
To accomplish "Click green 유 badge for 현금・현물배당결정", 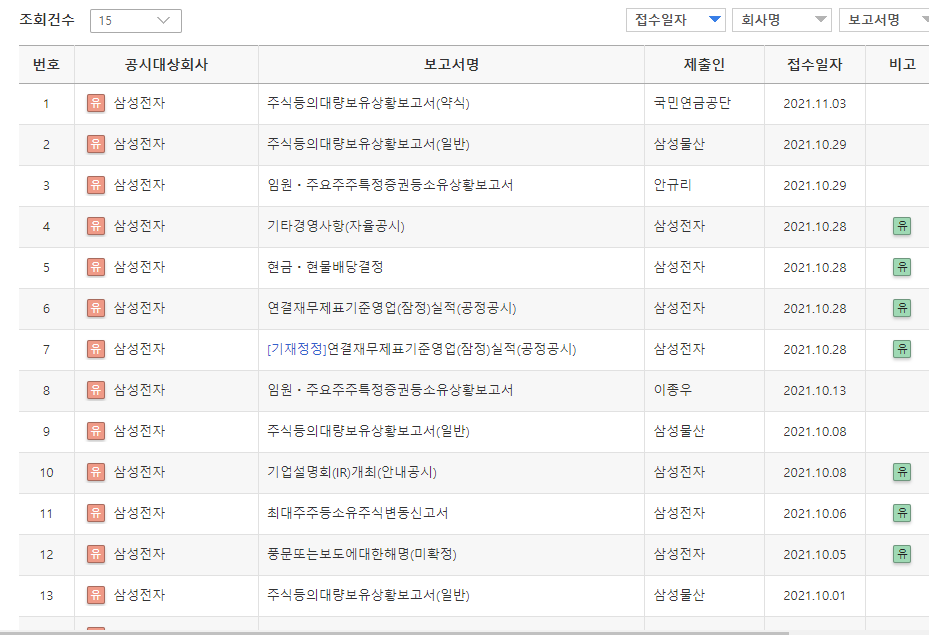I will click(902, 267).
